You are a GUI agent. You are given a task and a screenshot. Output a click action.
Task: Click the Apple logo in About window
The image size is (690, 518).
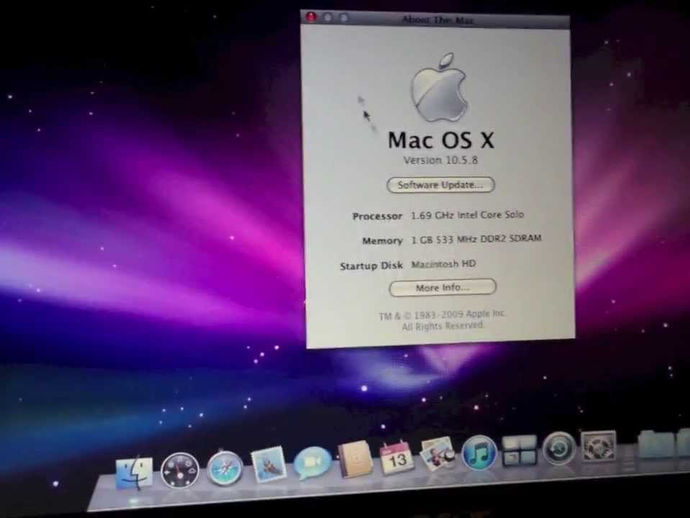(439, 88)
